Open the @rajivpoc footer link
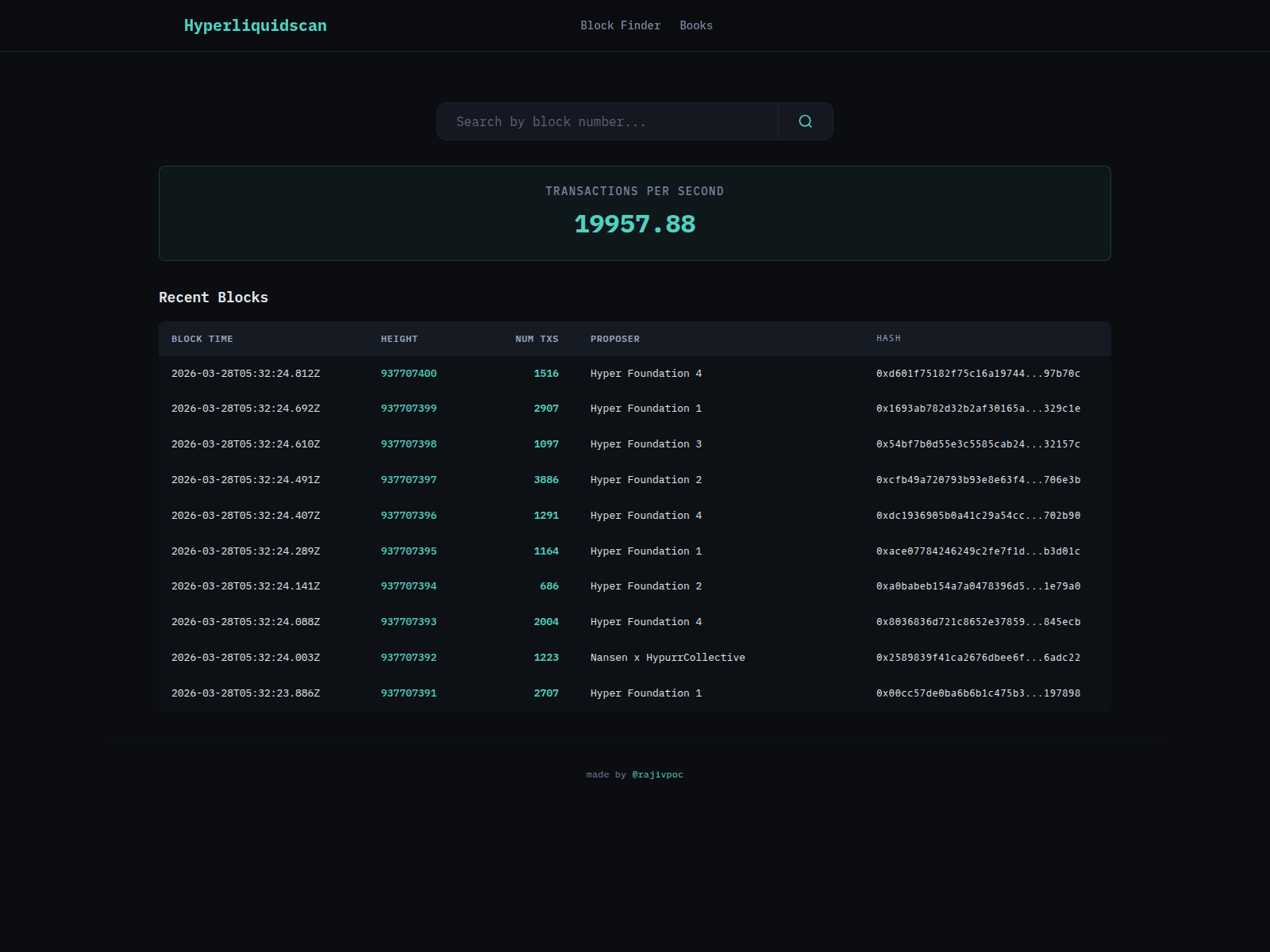1270x952 pixels. click(x=658, y=774)
